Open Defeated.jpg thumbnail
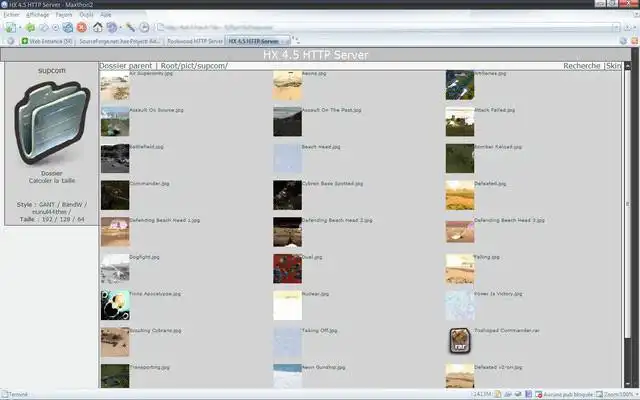The width and height of the screenshot is (640, 400). pyautogui.click(x=460, y=195)
